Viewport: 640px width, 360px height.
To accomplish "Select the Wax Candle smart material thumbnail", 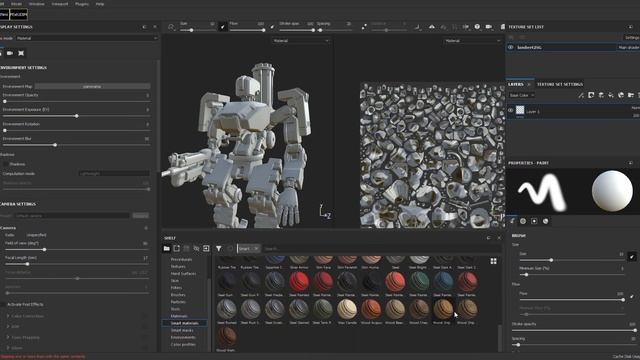I will (x=347, y=309).
